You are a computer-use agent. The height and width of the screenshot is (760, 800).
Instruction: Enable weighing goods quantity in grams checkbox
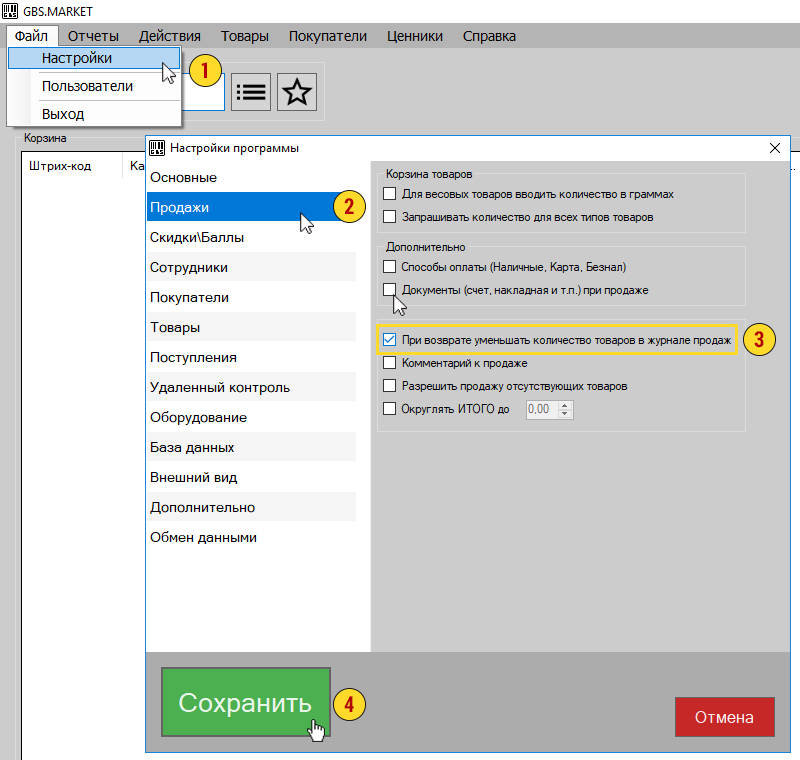pos(389,194)
